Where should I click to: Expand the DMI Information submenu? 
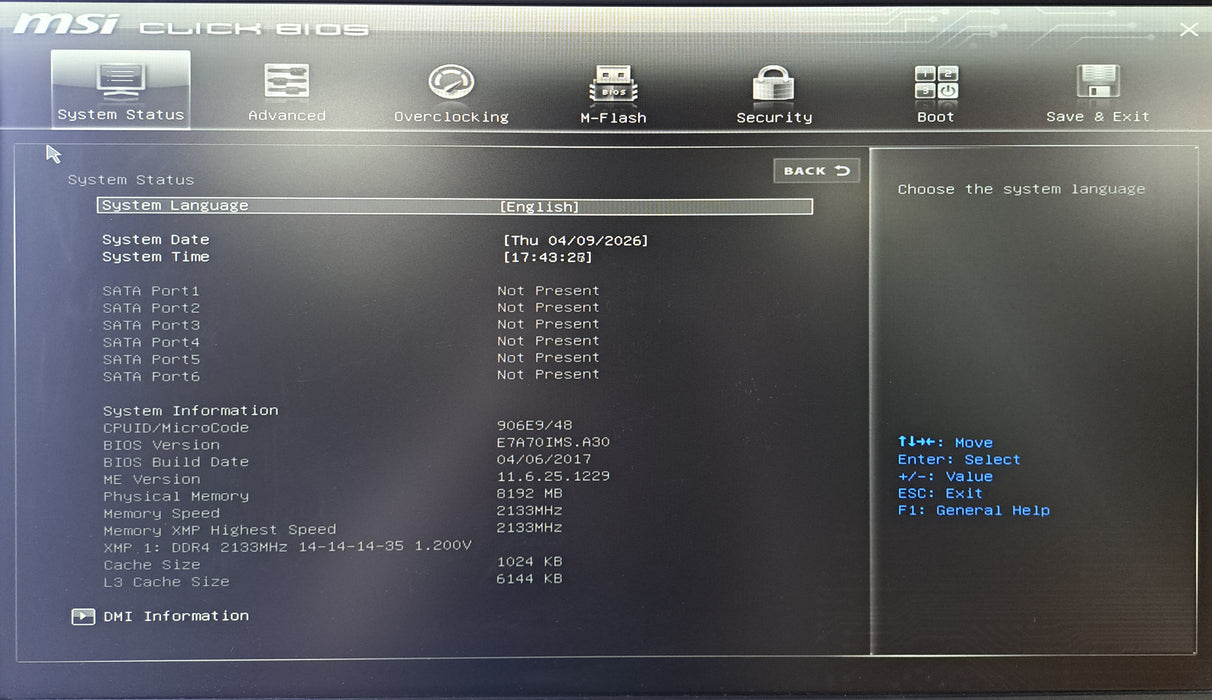pyautogui.click(x=176, y=616)
